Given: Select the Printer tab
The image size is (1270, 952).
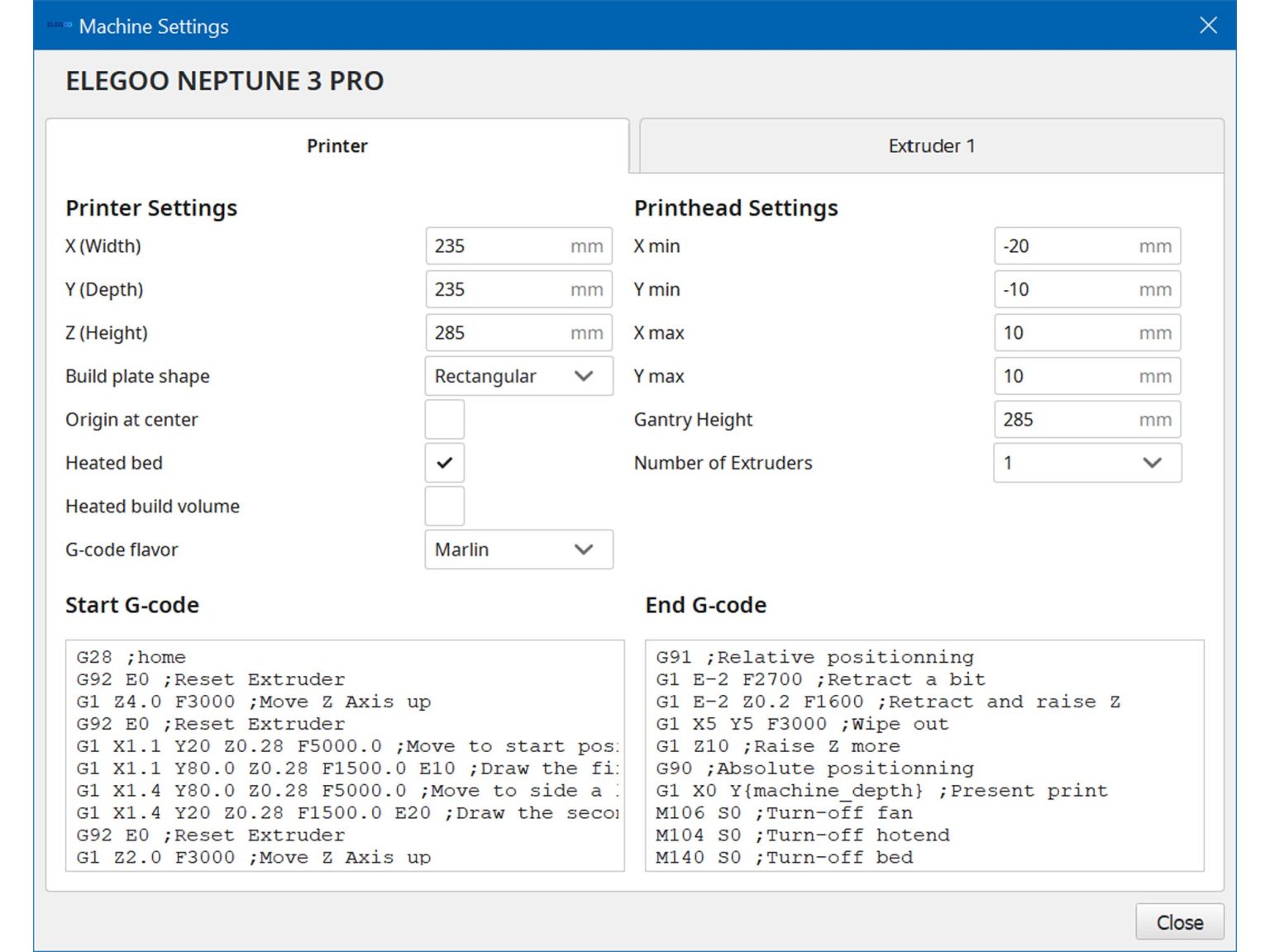Looking at the screenshot, I should coord(337,145).
